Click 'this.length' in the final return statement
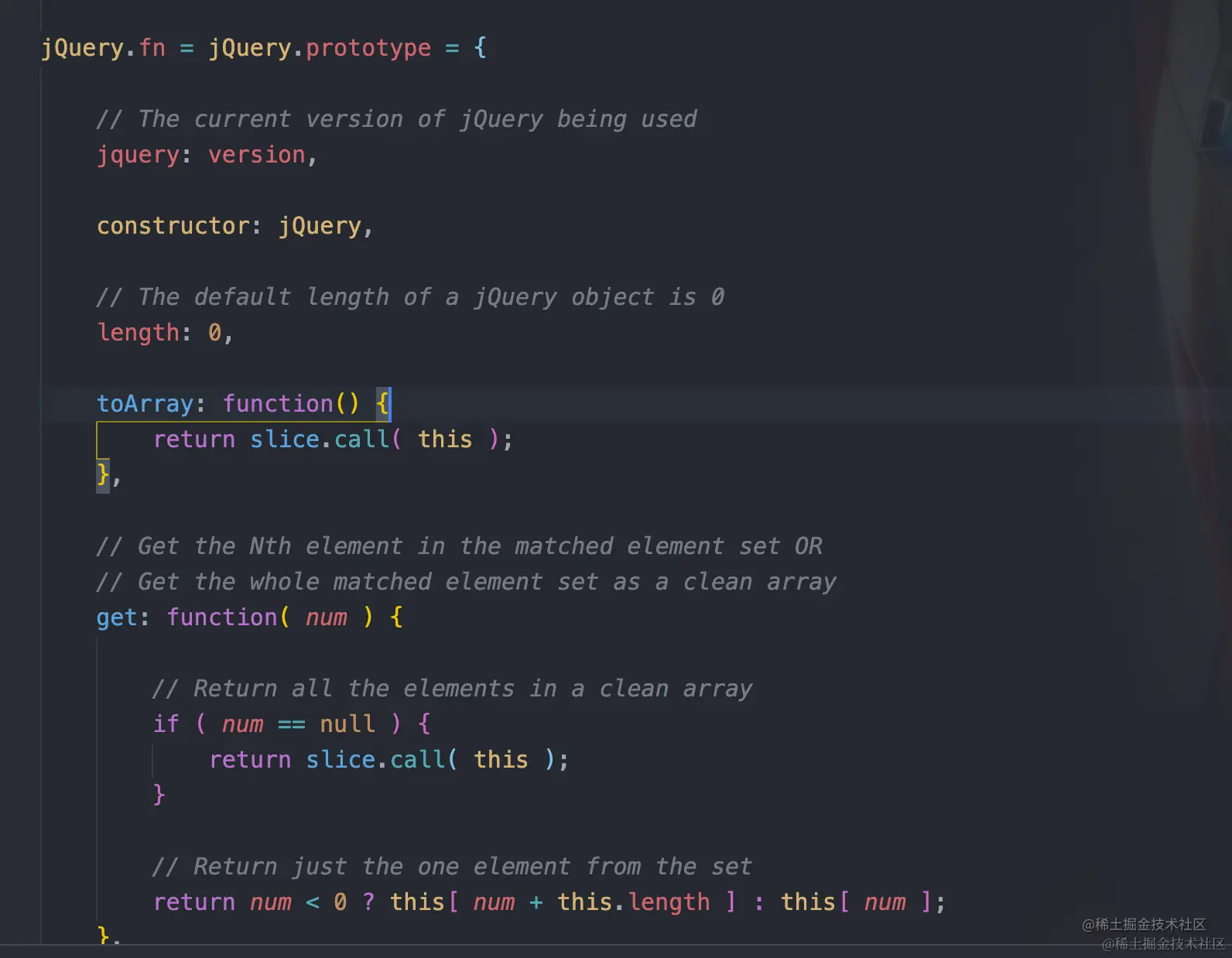The image size is (1232, 958). pos(634,902)
